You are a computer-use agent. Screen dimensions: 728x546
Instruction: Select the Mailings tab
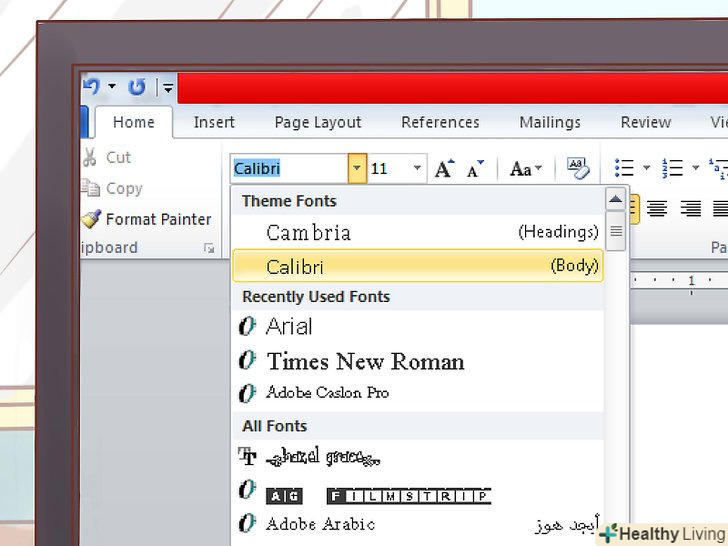[x=550, y=123]
